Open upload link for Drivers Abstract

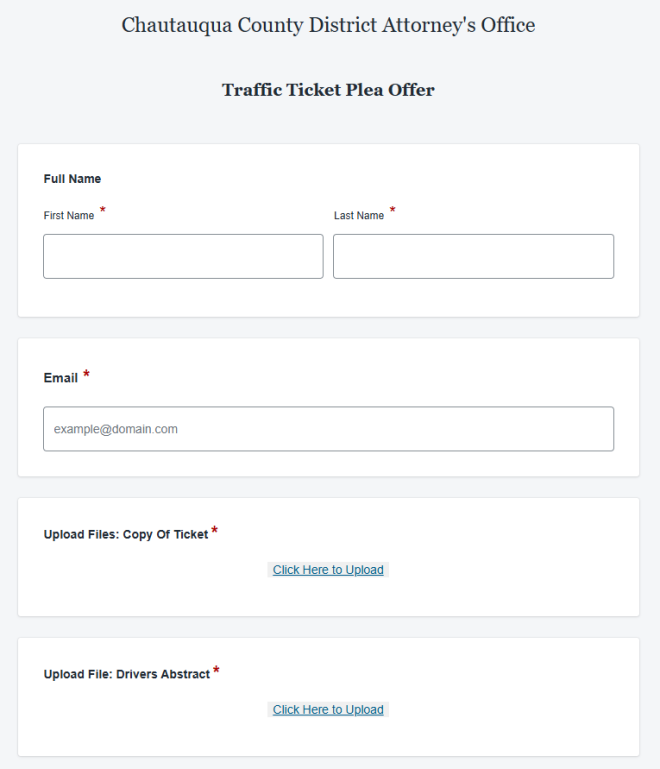(x=328, y=710)
